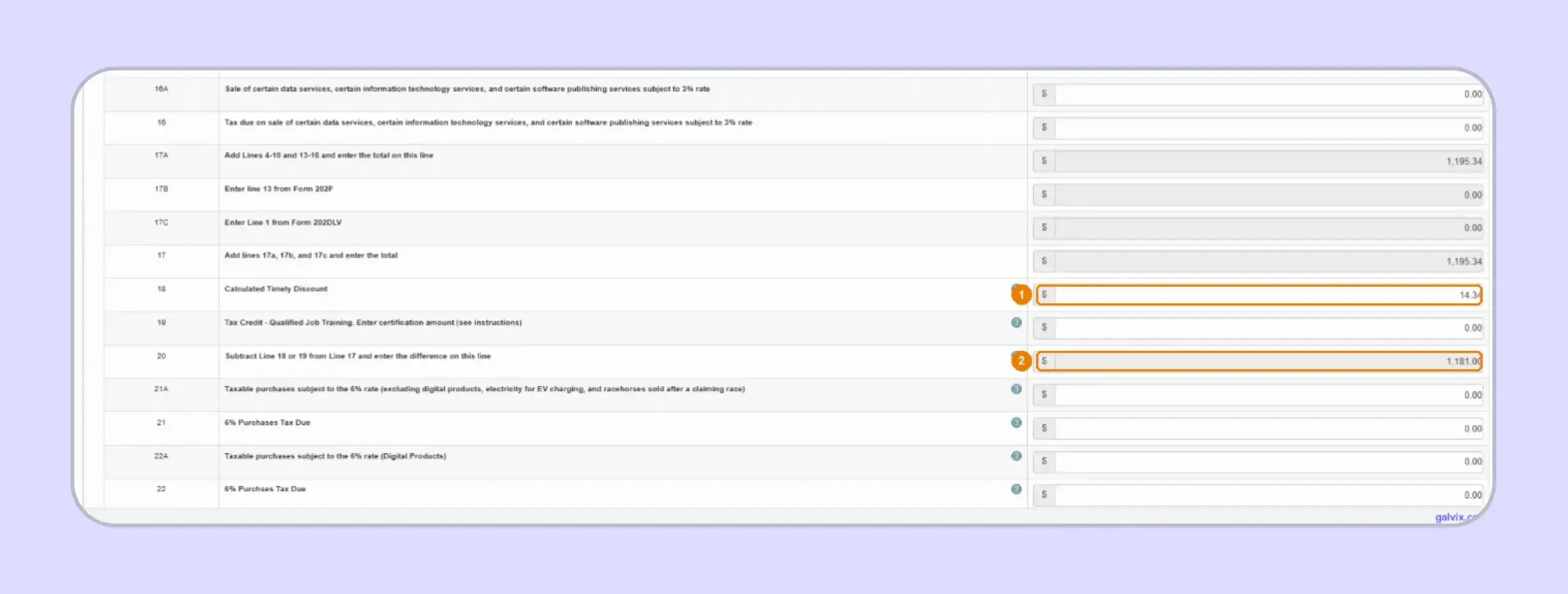Open help icon for line 21A taxable purchases
The height and width of the screenshot is (594, 1568).
click(x=1016, y=389)
